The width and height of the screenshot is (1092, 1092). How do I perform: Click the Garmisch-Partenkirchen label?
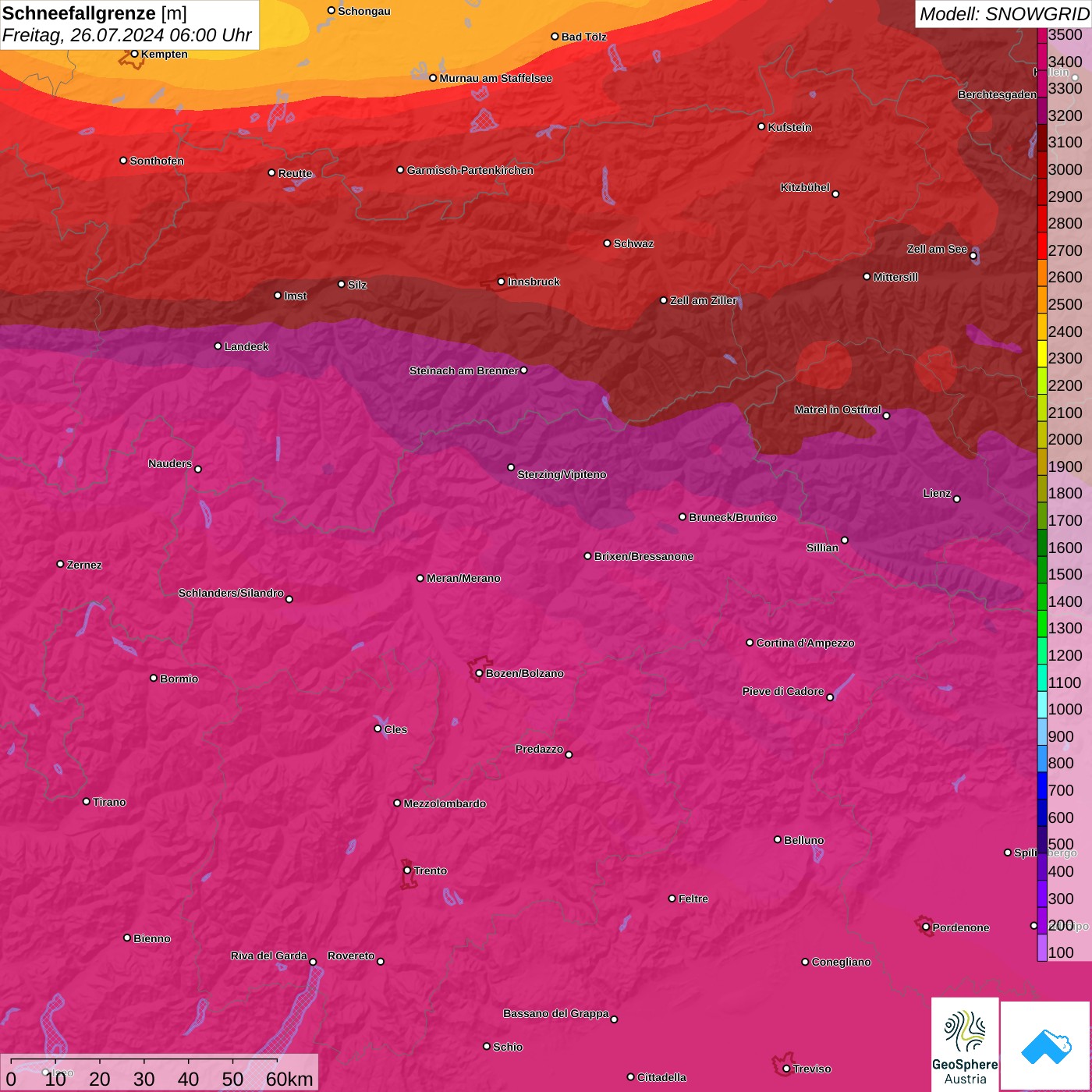(x=470, y=170)
